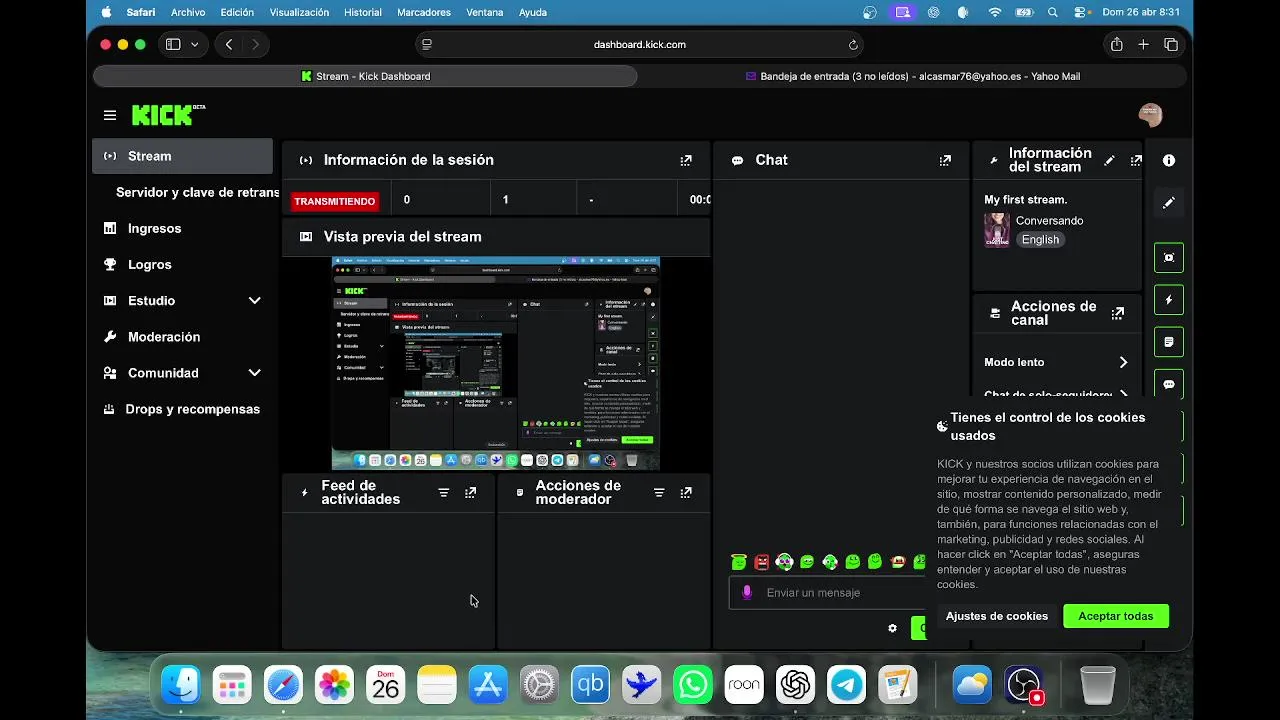Click Safari share button
This screenshot has width=1280, height=720.
1117,44
